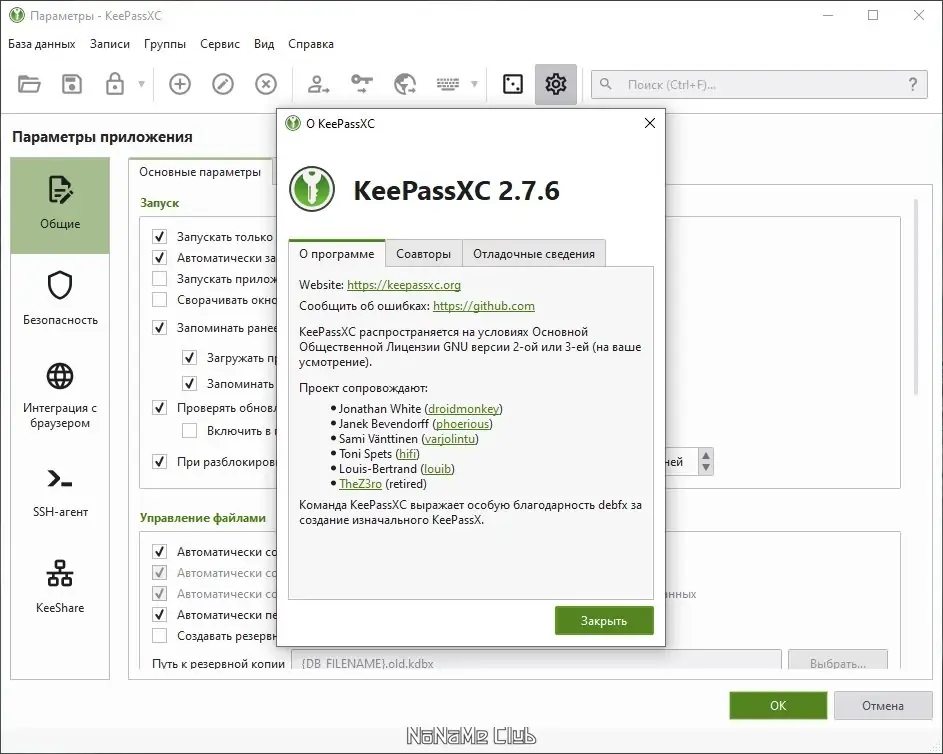
Task: Open database folder icon in toolbar
Action: pos(29,84)
